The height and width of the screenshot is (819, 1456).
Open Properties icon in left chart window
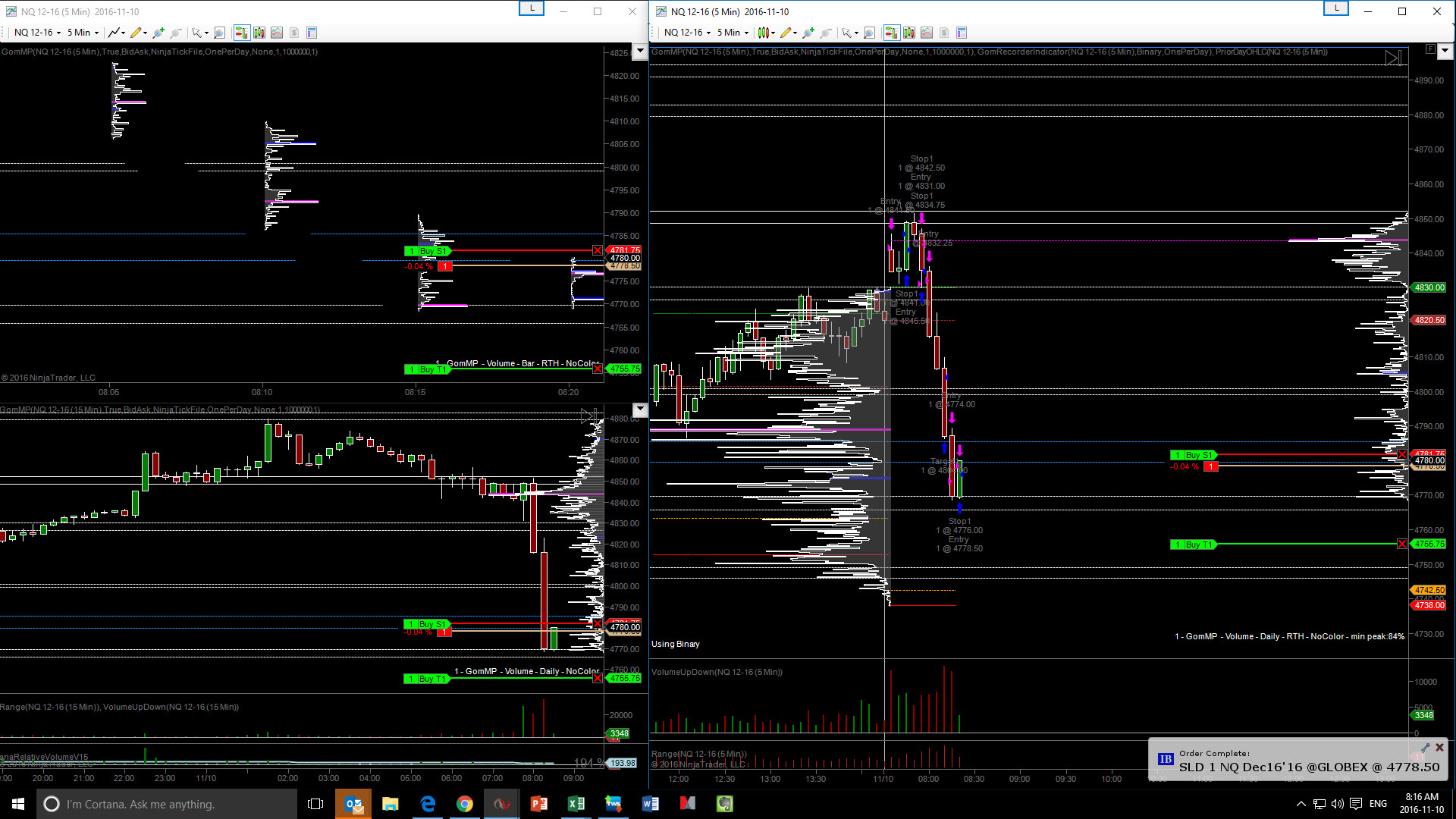(311, 33)
